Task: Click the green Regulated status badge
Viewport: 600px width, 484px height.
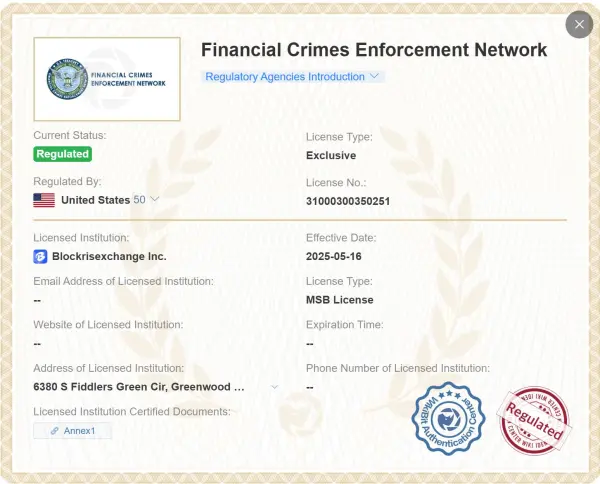Action: pos(63,154)
